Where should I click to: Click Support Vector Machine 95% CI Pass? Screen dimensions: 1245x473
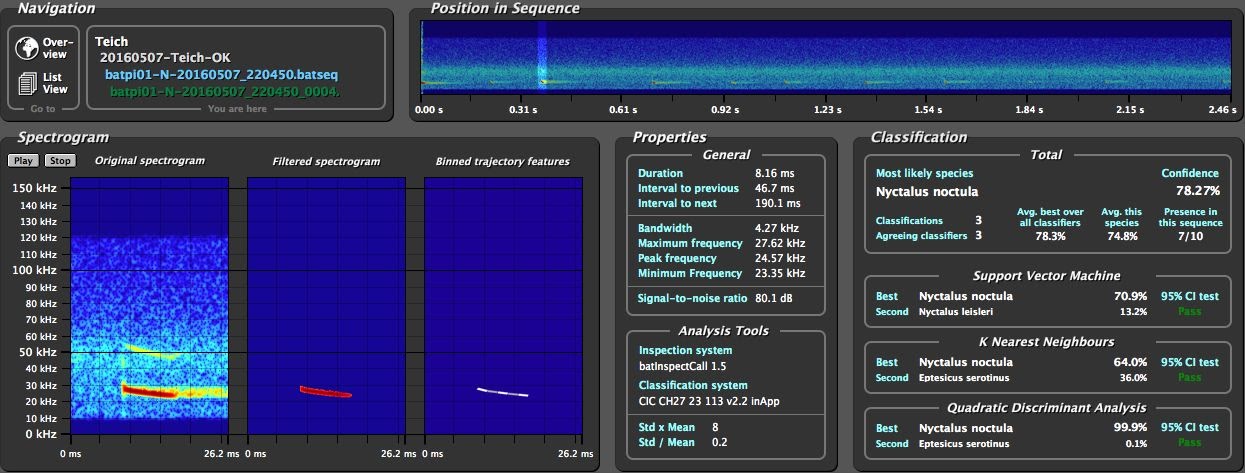[x=1189, y=311]
